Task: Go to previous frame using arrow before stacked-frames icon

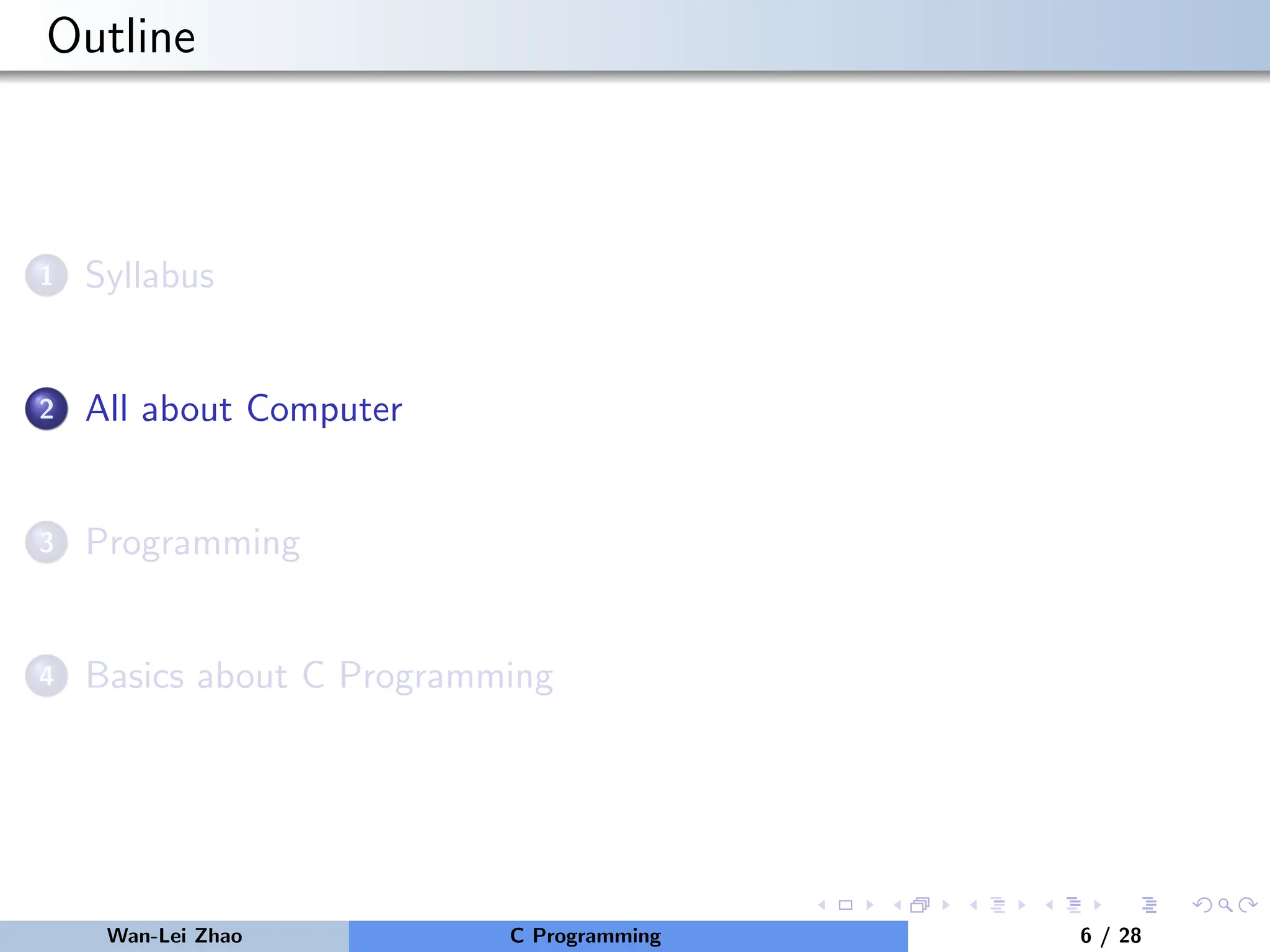Action: click(x=897, y=905)
